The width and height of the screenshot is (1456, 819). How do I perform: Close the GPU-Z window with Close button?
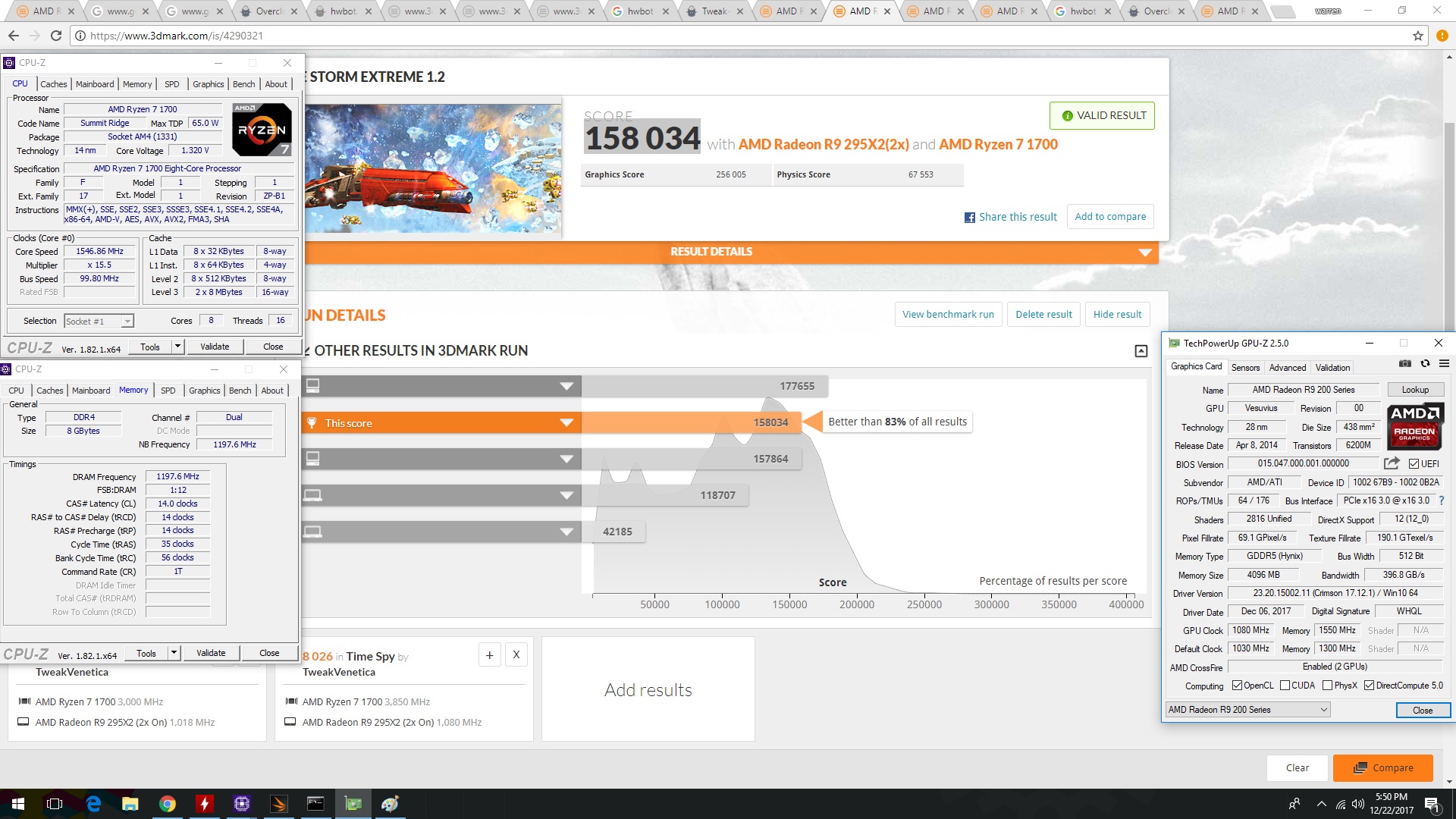tap(1423, 711)
